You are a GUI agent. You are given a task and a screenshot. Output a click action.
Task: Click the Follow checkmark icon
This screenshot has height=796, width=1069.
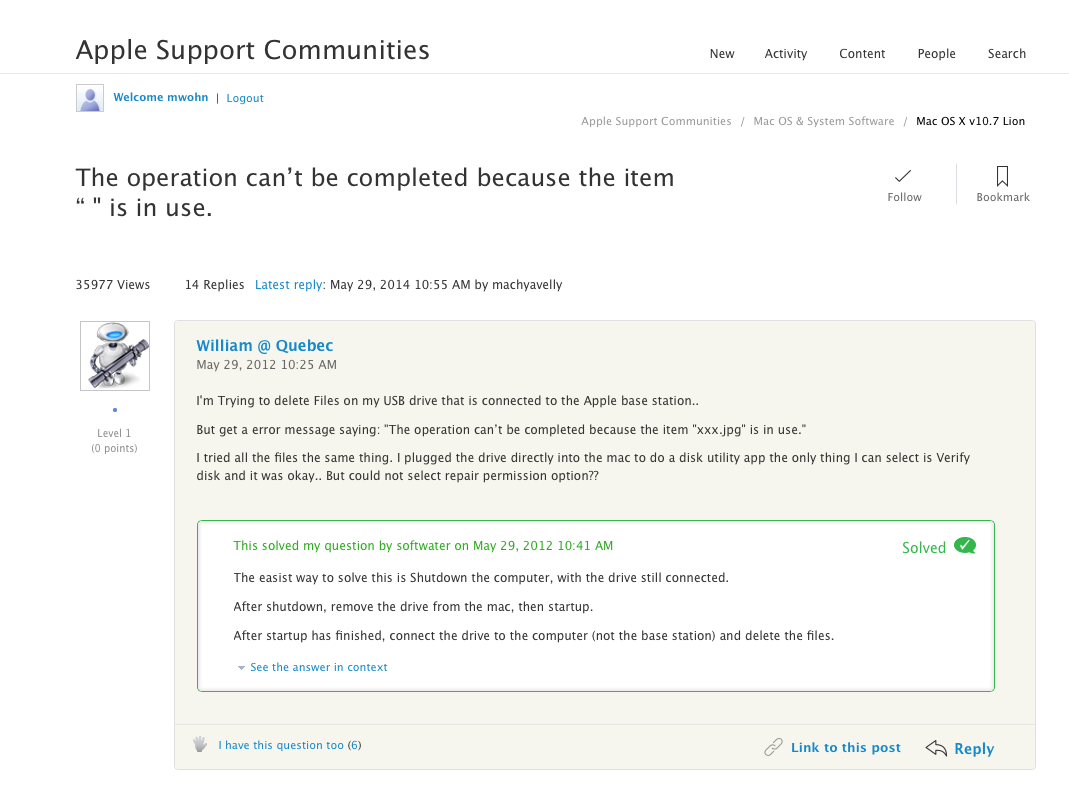[903, 176]
